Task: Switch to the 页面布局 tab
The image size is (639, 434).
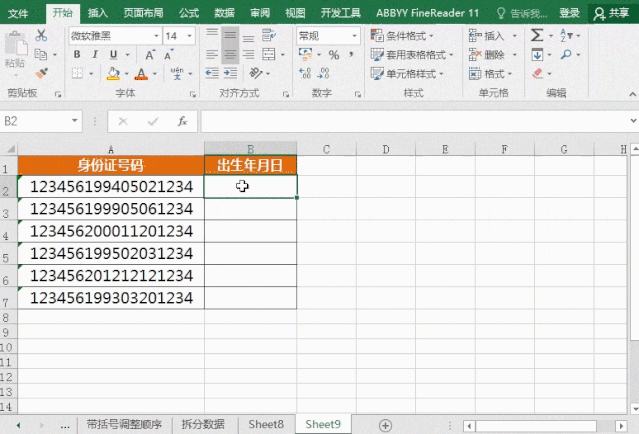Action: 143,13
